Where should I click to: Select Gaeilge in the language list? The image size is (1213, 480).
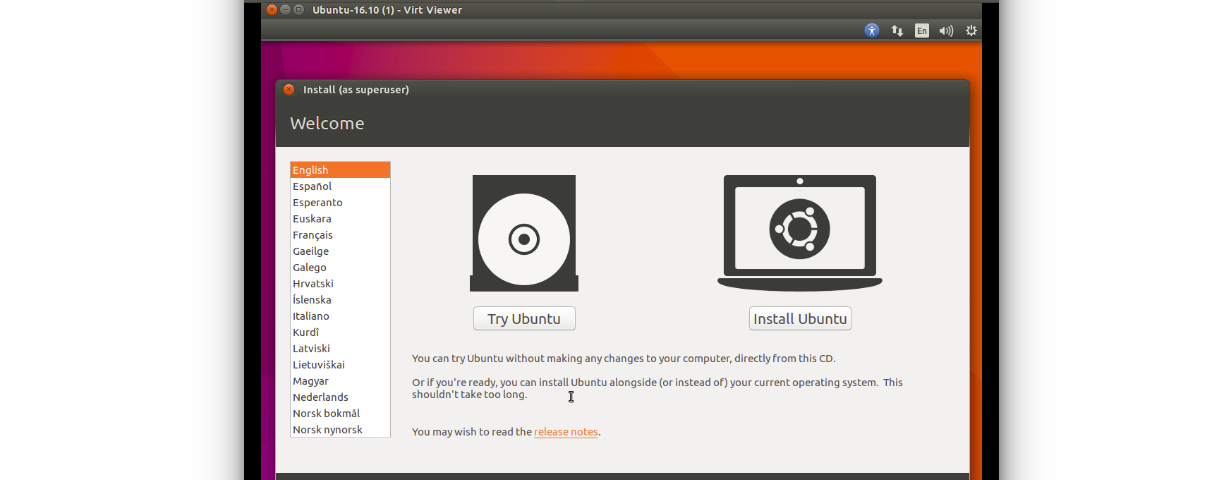(x=340, y=251)
